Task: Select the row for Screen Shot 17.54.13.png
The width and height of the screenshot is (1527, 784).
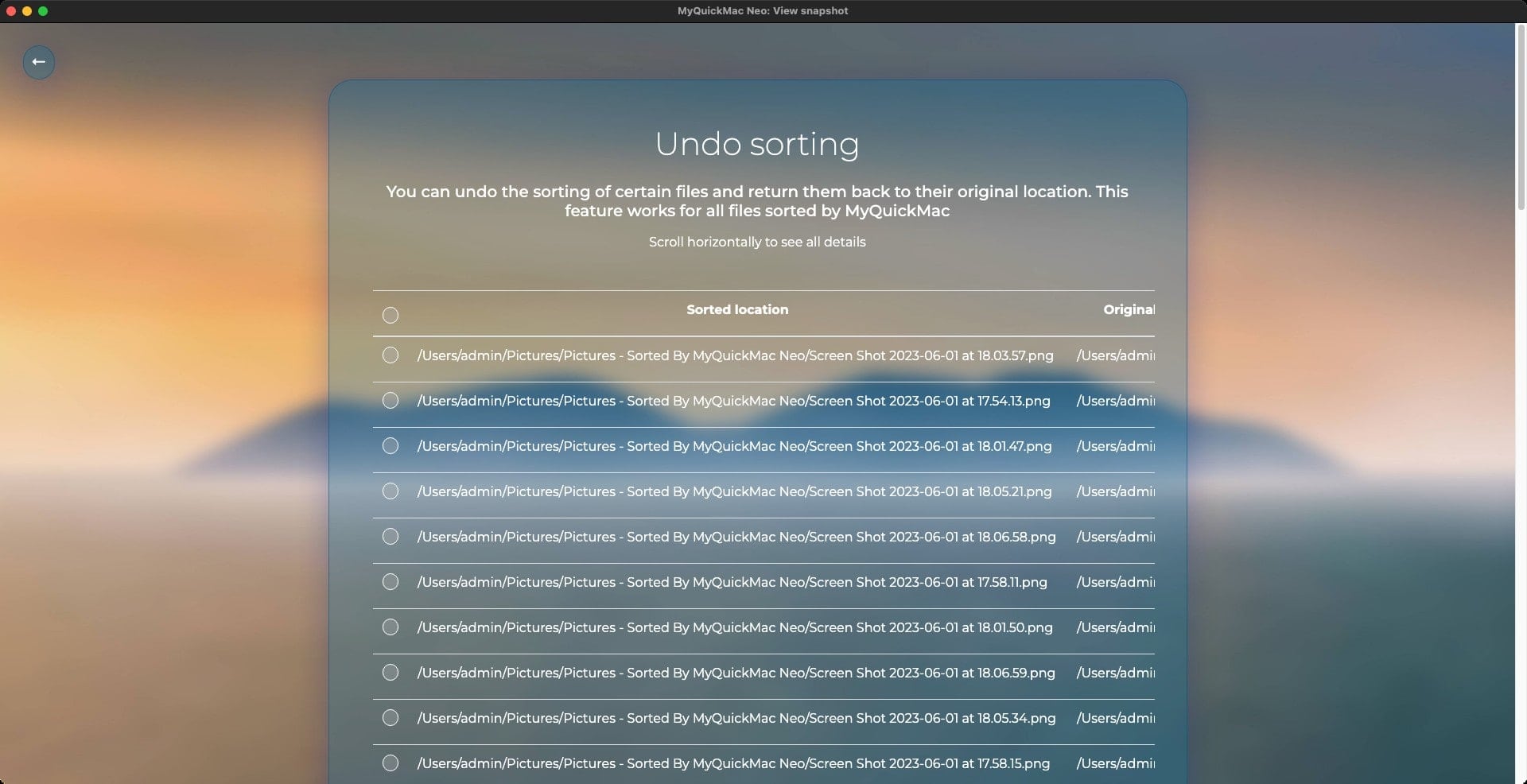Action: click(390, 401)
